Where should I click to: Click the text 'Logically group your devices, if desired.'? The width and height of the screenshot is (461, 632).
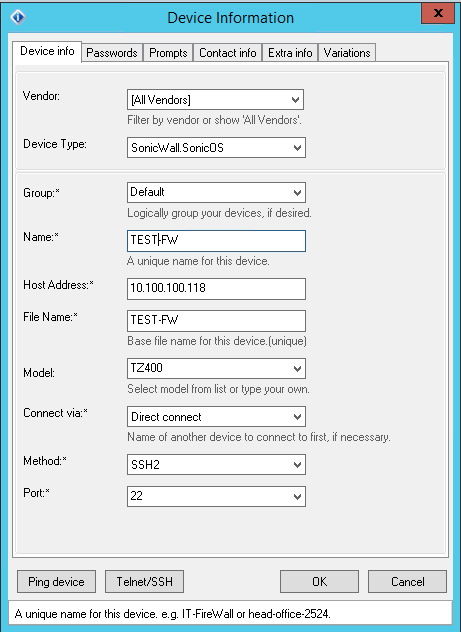[x=219, y=213]
